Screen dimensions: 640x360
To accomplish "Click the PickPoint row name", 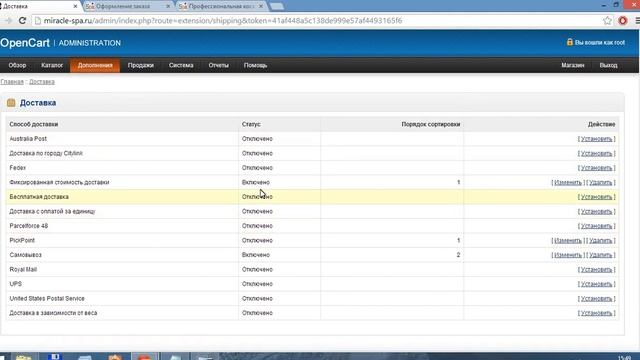I will click(x=22, y=240).
